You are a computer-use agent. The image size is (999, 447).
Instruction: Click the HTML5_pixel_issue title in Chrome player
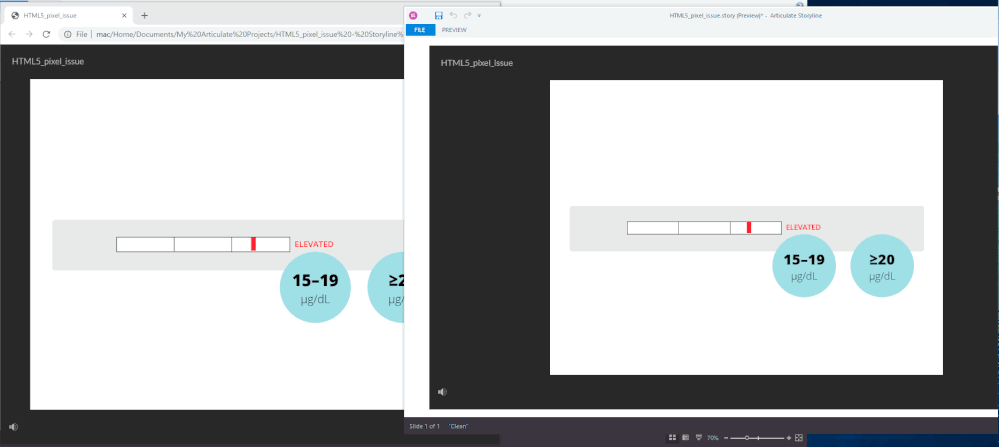pos(48,62)
